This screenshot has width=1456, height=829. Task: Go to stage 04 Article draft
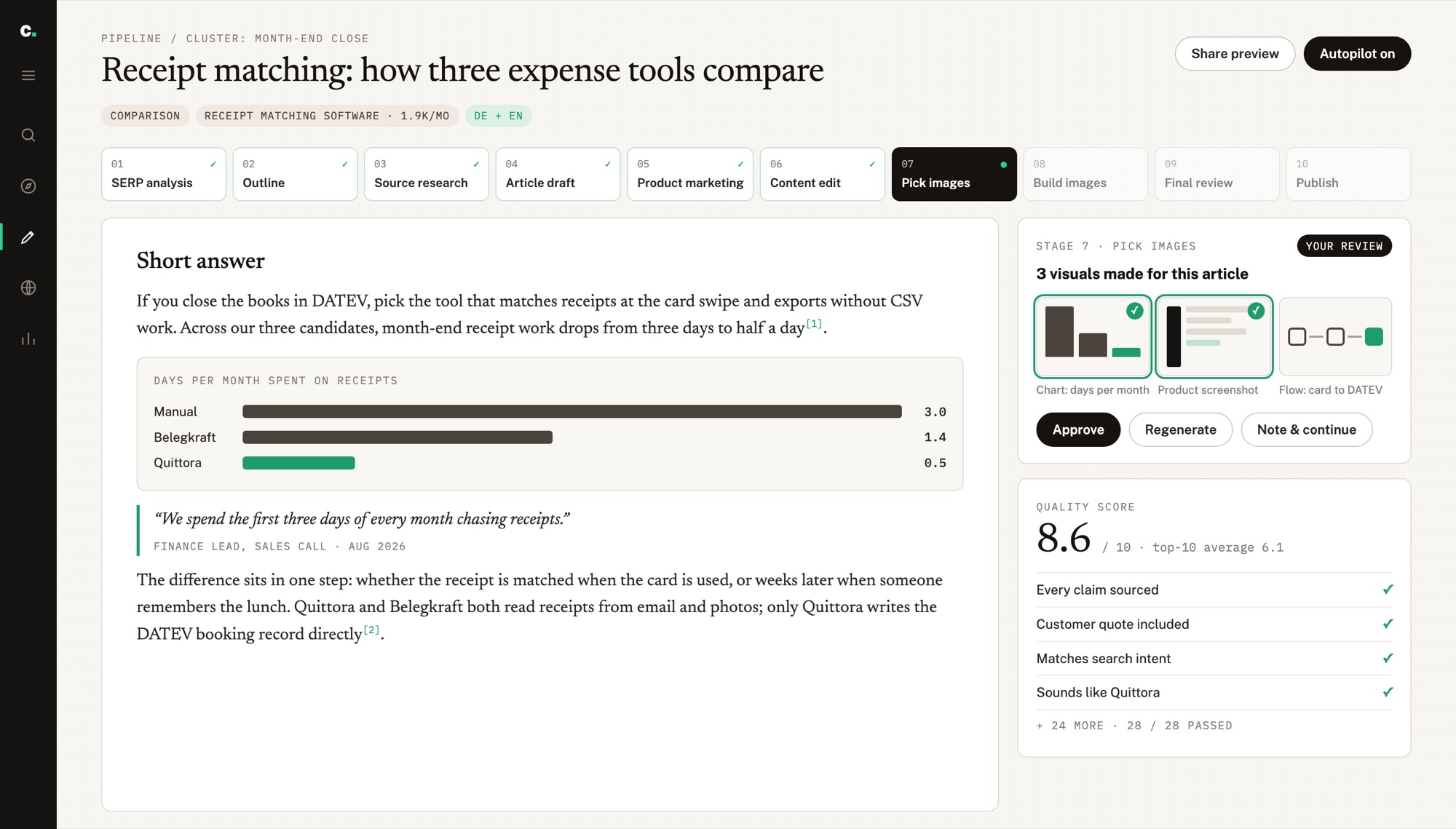(x=558, y=175)
